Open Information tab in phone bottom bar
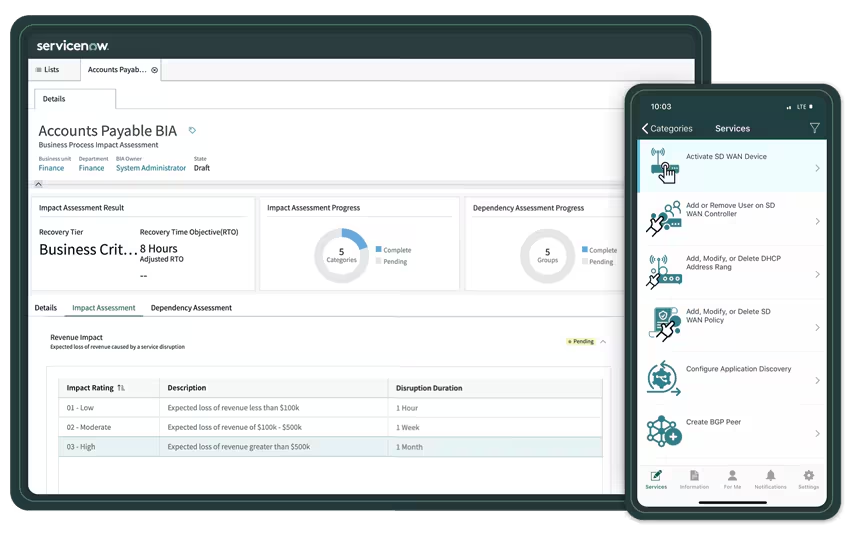The height and width of the screenshot is (533, 855). click(694, 479)
